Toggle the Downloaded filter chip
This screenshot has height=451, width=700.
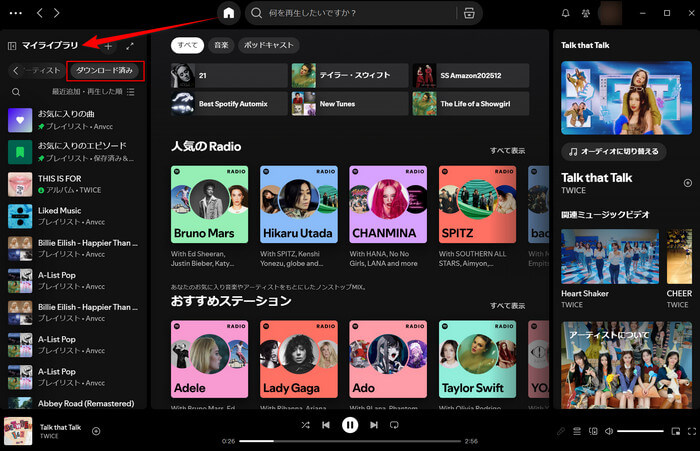(x=105, y=71)
